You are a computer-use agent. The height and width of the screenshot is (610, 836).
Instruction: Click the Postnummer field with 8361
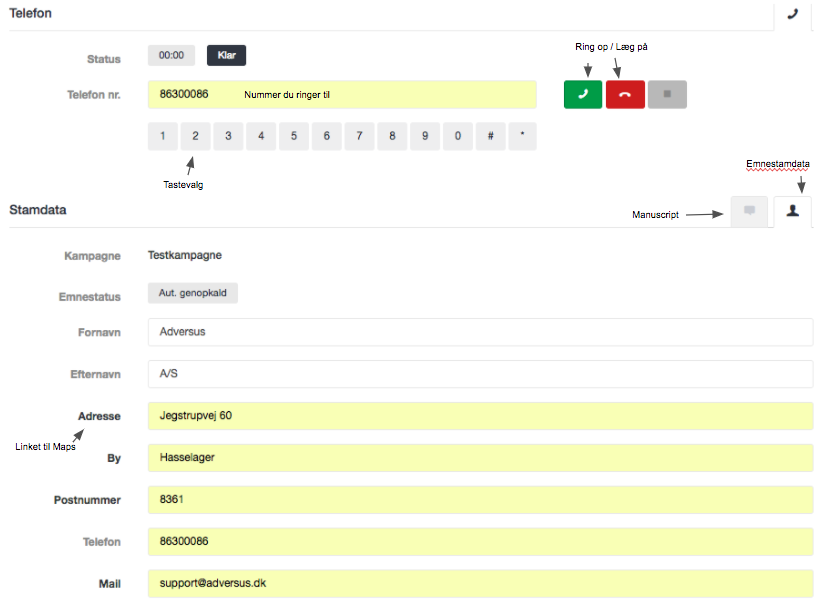point(480,500)
